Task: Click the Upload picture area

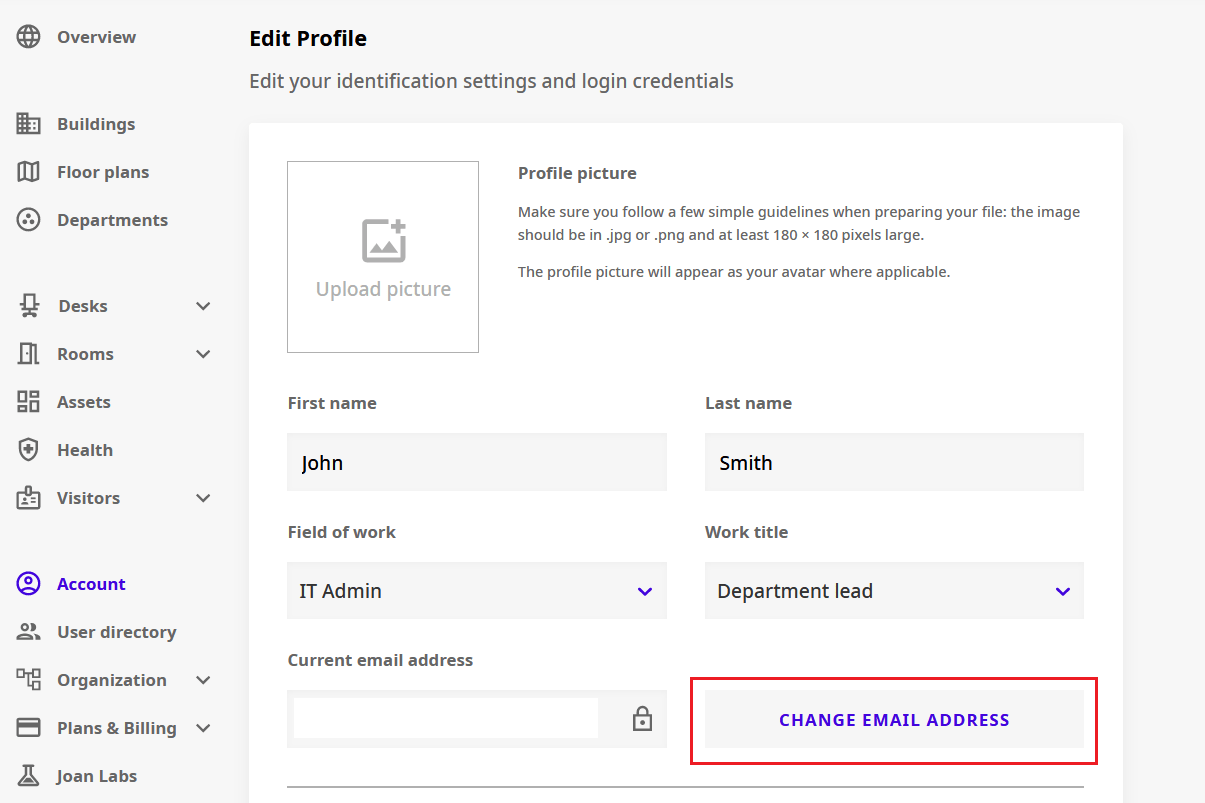Action: point(383,256)
